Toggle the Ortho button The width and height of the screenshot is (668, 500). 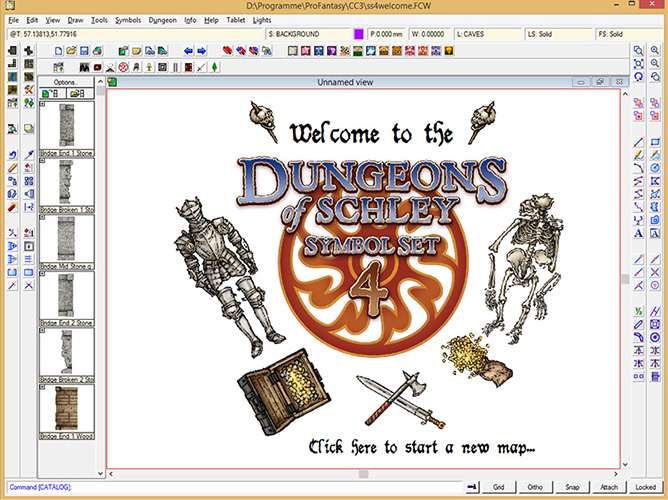(535, 487)
